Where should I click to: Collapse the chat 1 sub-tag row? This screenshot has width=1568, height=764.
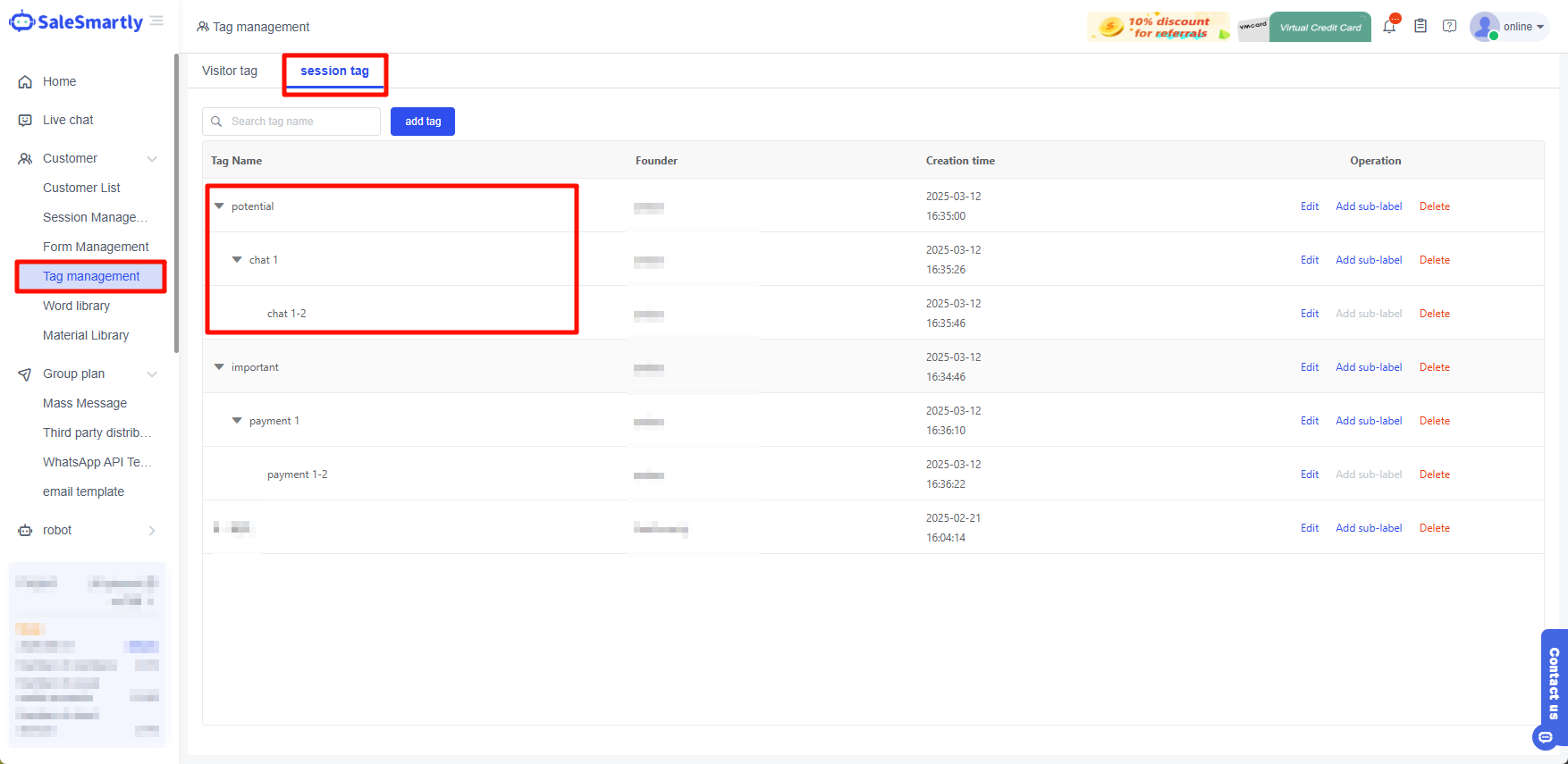237,260
